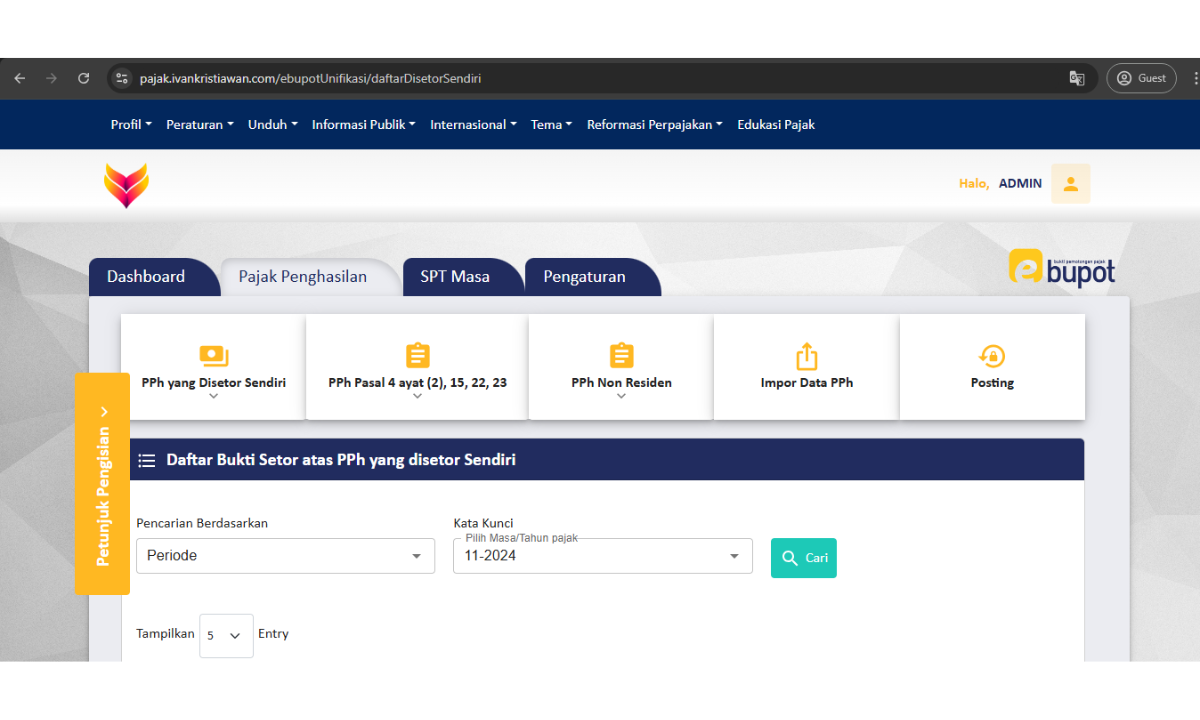The width and height of the screenshot is (1200, 720).
Task: Open the Edukasi Pajak link
Action: pyautogui.click(x=776, y=125)
